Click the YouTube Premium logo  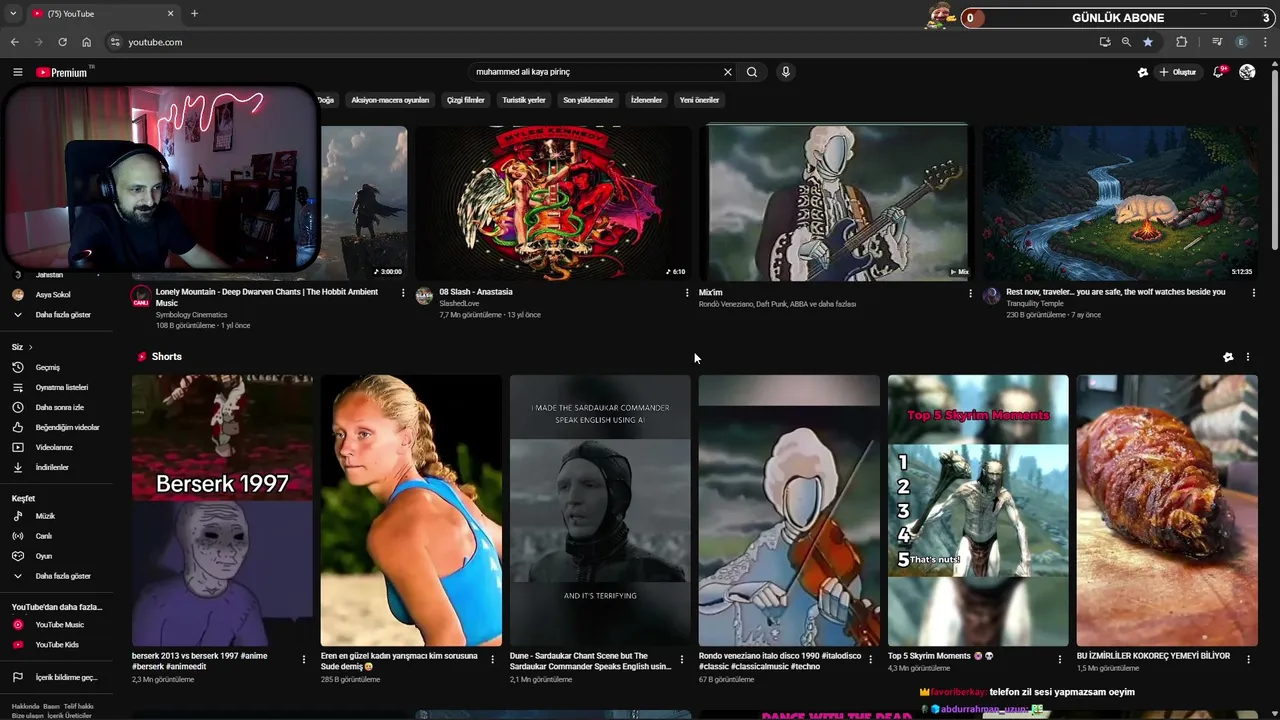[x=62, y=72]
